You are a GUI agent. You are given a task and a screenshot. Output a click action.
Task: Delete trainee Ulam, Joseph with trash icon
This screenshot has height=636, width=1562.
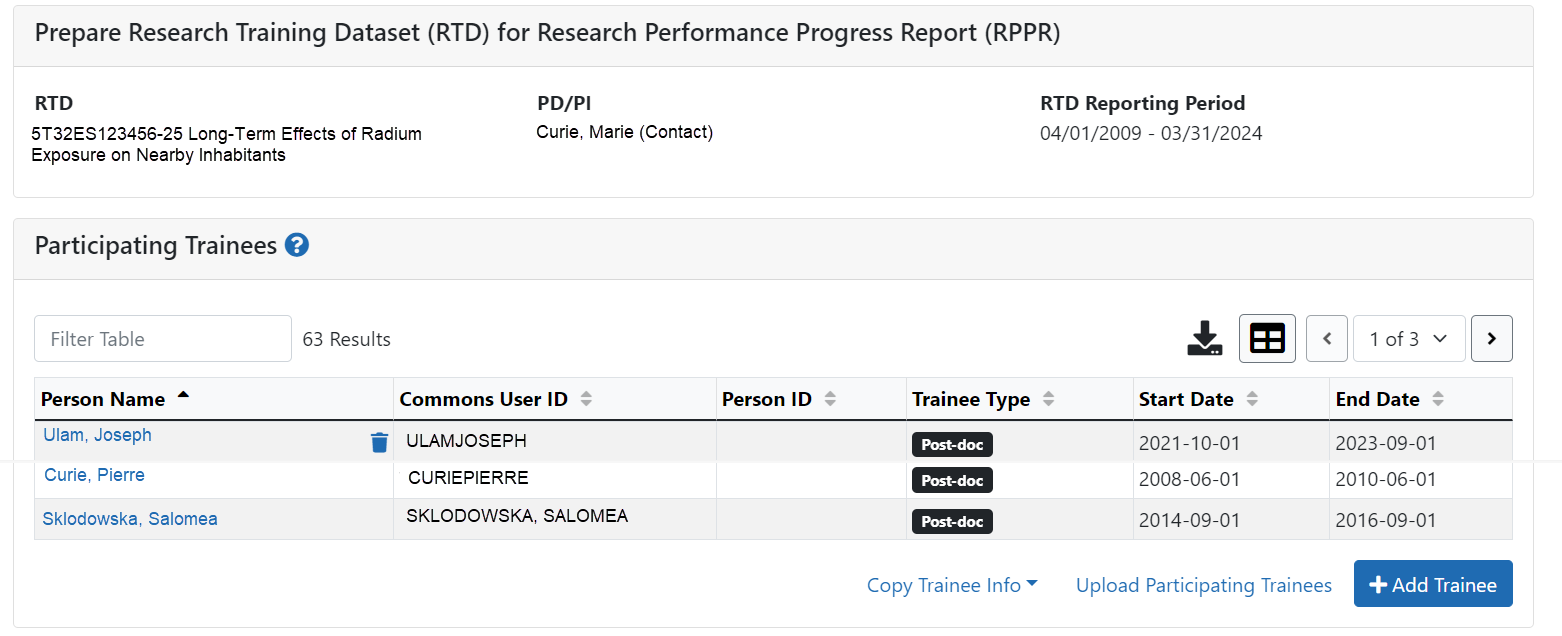(379, 442)
